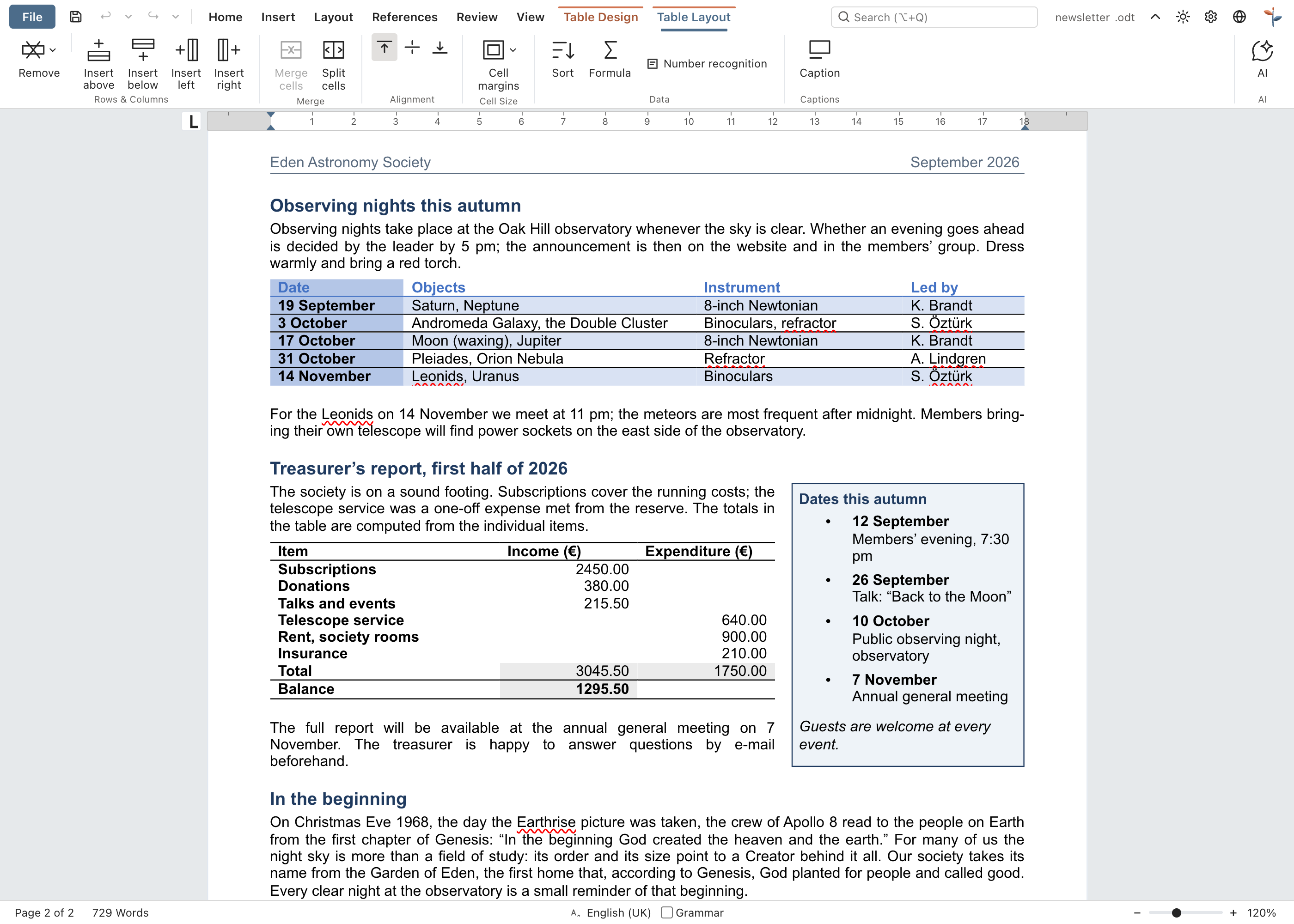This screenshot has width=1294, height=924.
Task: Redo the last action
Action: click(153, 17)
